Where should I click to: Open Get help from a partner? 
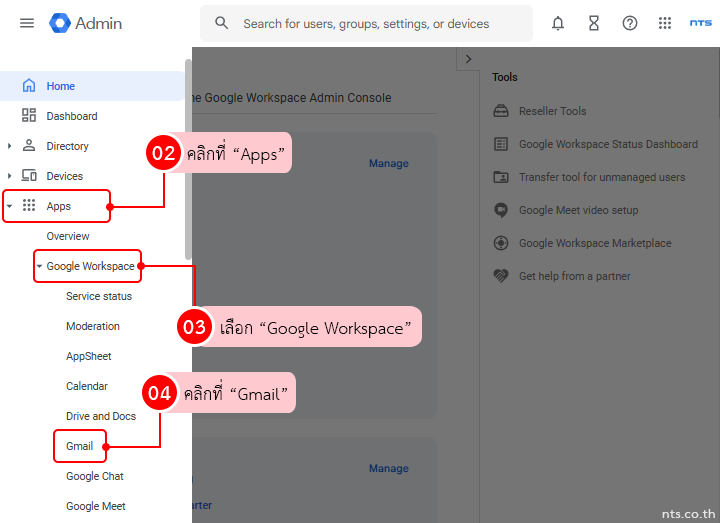point(574,276)
